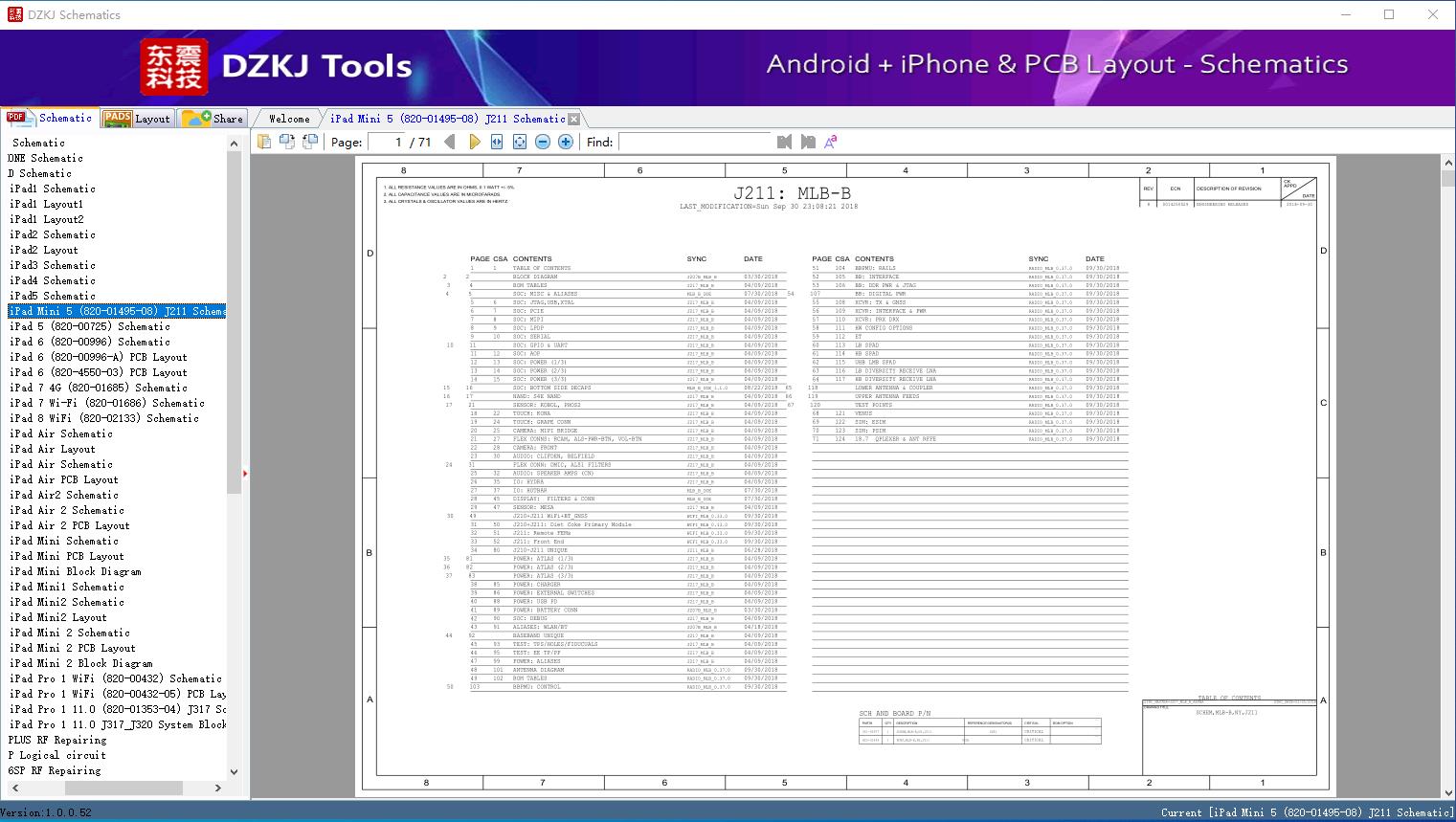The width and height of the screenshot is (1456, 822).
Task: Open iPad 5 (820-00725) Schematic
Action: (90, 326)
